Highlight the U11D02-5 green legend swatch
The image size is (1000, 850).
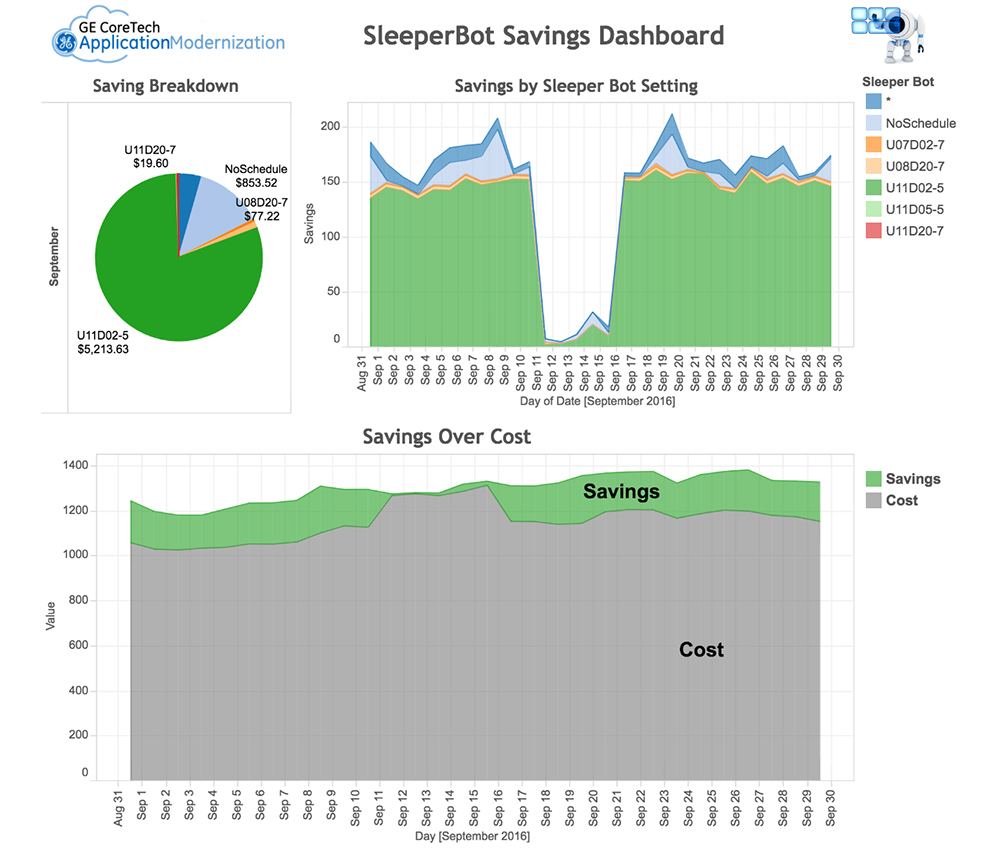tap(874, 187)
